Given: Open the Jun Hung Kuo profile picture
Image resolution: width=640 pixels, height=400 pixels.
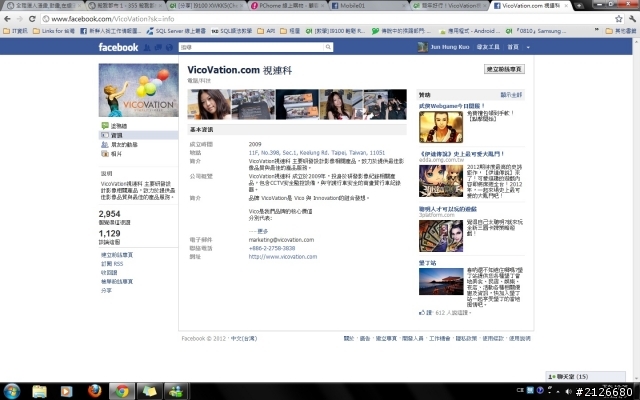Looking at the screenshot, I should [422, 47].
